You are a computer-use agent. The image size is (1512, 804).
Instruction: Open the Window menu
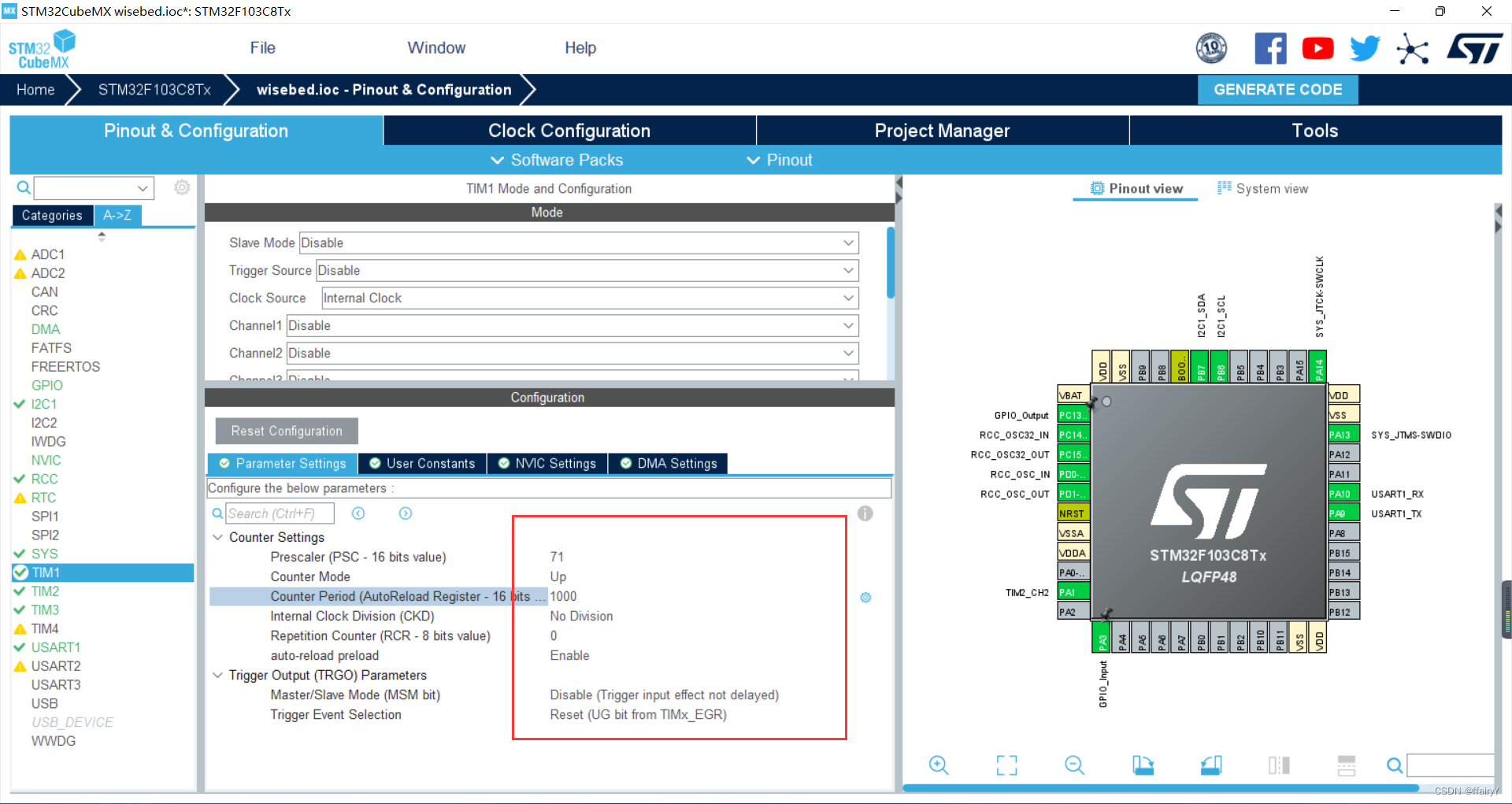(x=436, y=48)
